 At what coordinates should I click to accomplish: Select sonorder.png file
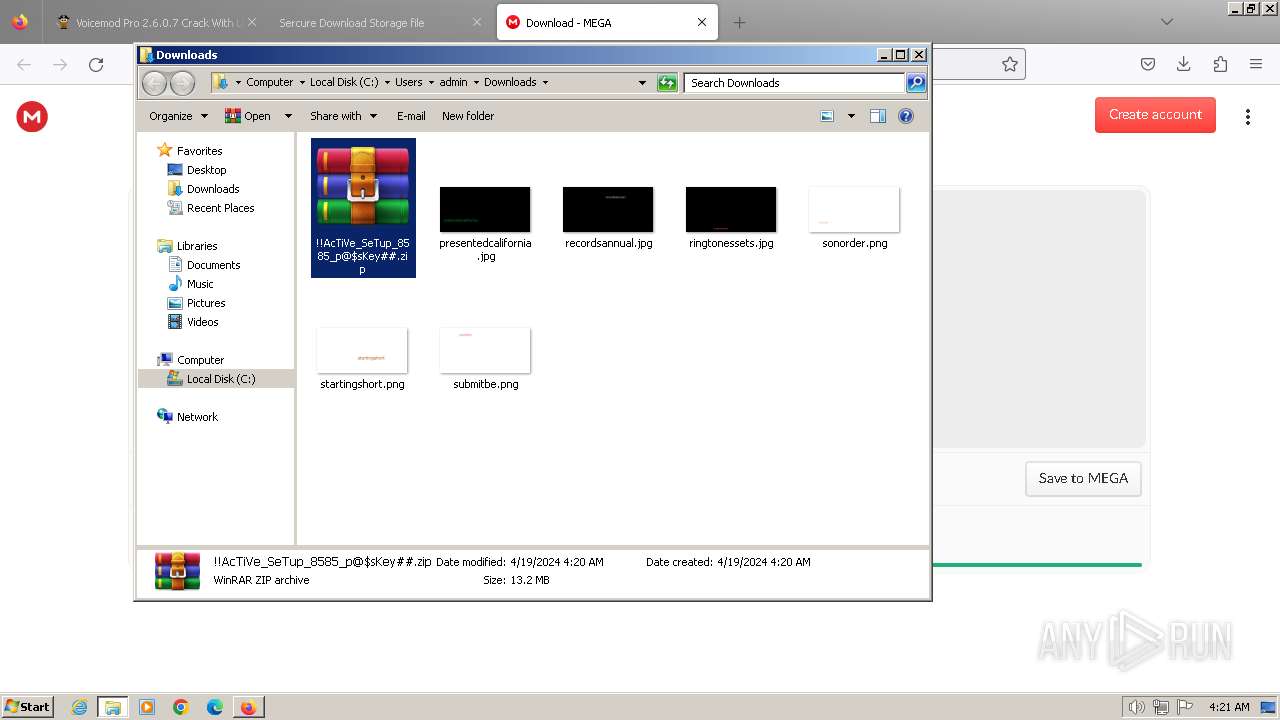point(854,218)
